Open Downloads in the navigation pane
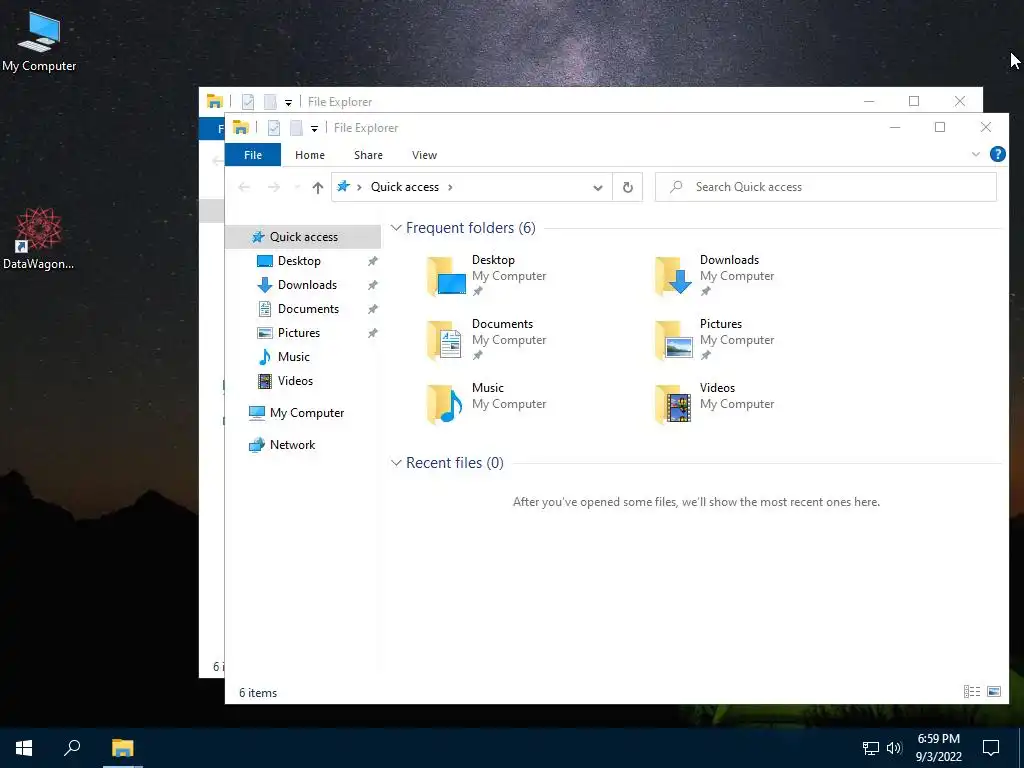The image size is (1024, 768). (307, 285)
